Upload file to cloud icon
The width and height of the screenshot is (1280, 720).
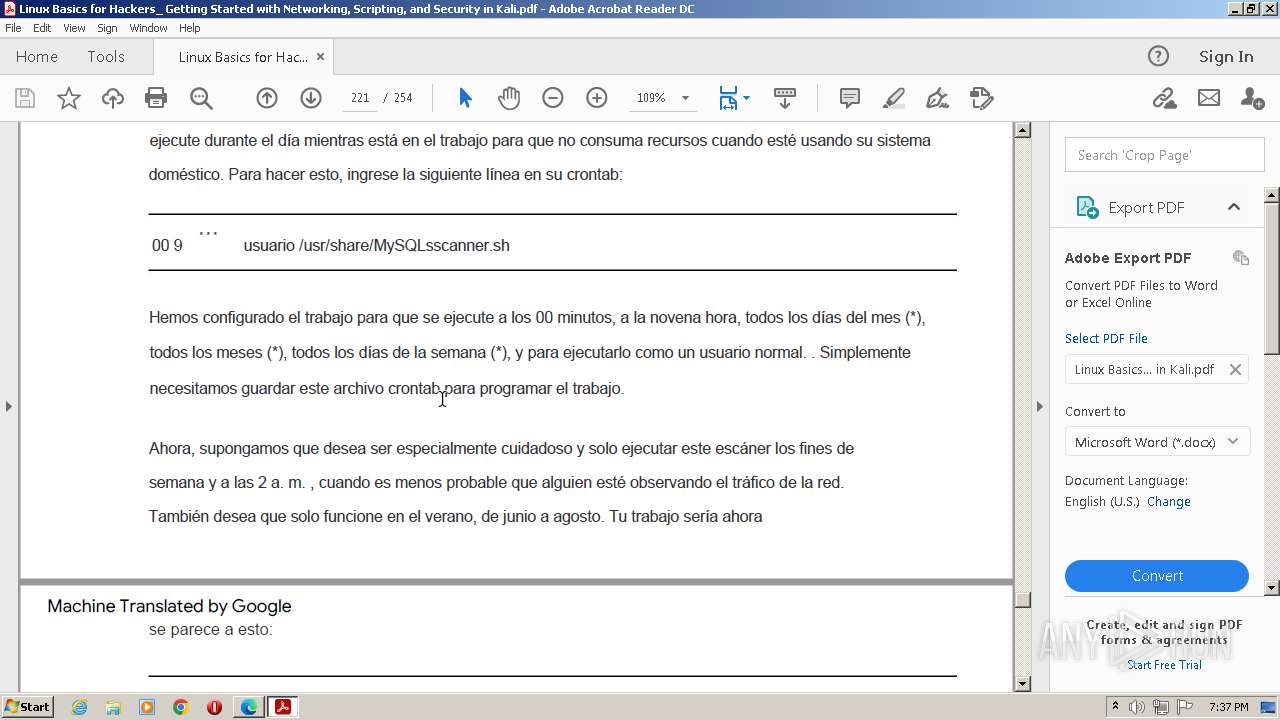(x=113, y=98)
